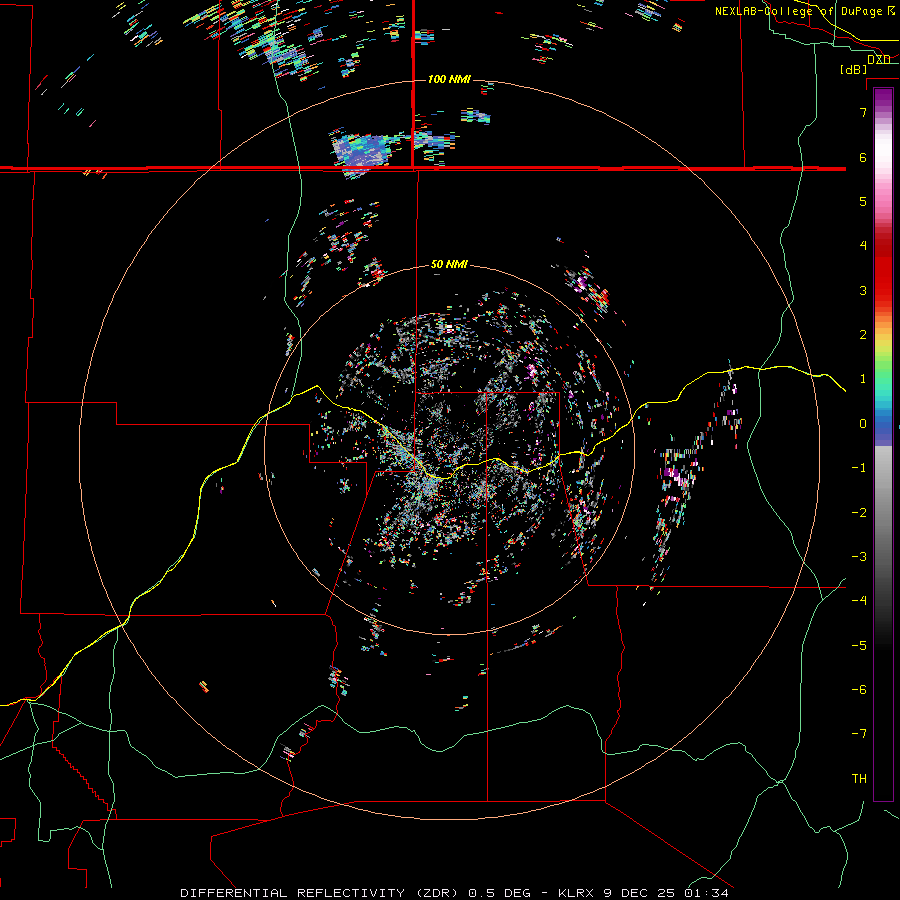Screen dimensions: 900x900
Task: Click the -4 tick label on color scale
Action: 859,601
